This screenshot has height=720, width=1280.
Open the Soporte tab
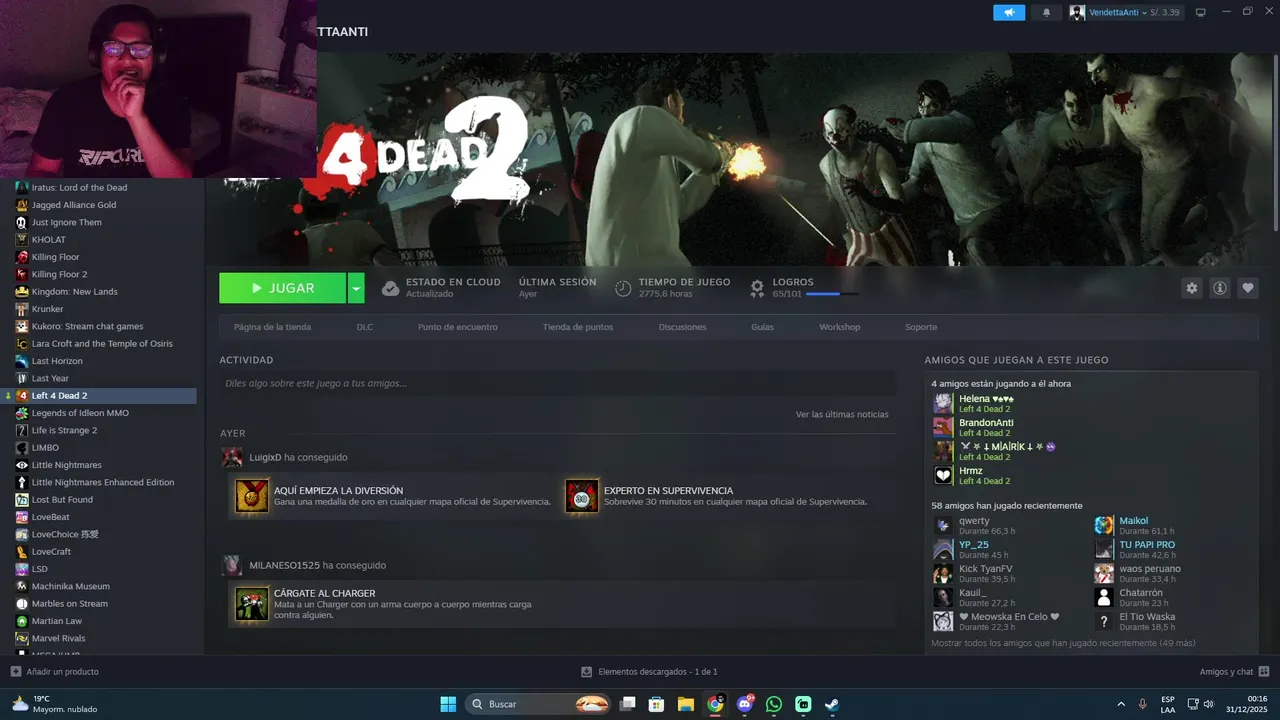[x=921, y=327]
